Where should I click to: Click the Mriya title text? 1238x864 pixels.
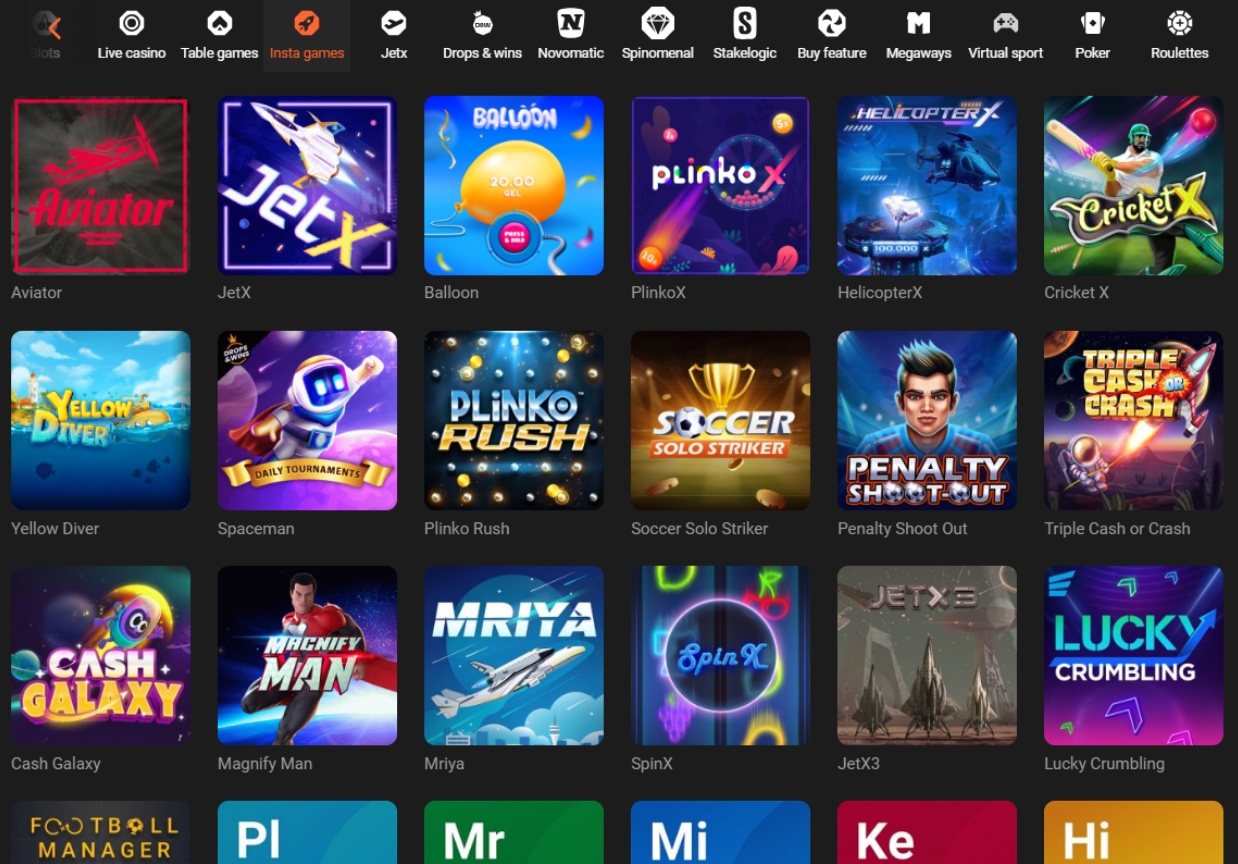coord(444,763)
